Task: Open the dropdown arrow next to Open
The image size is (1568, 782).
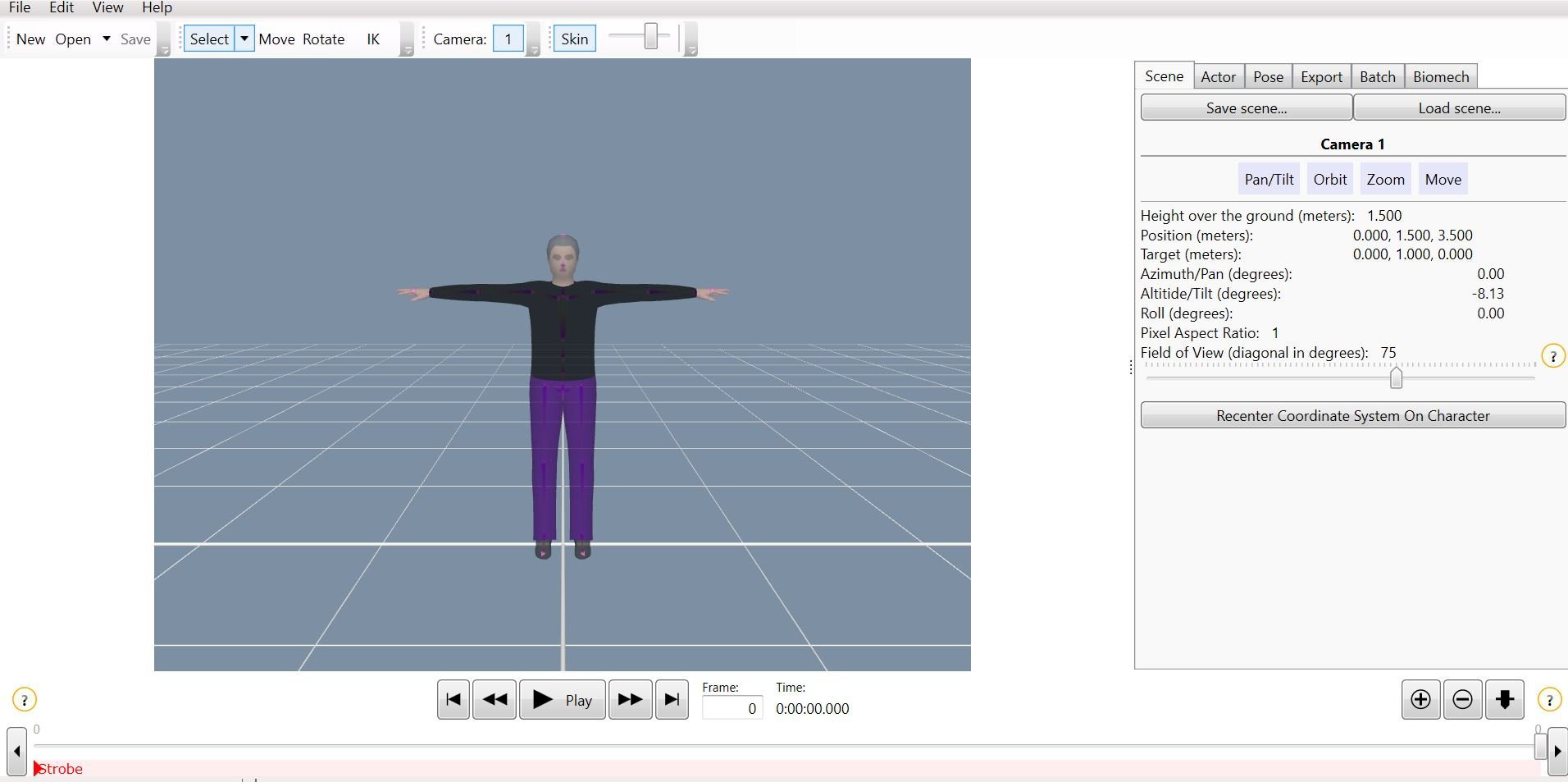Action: 106,39
